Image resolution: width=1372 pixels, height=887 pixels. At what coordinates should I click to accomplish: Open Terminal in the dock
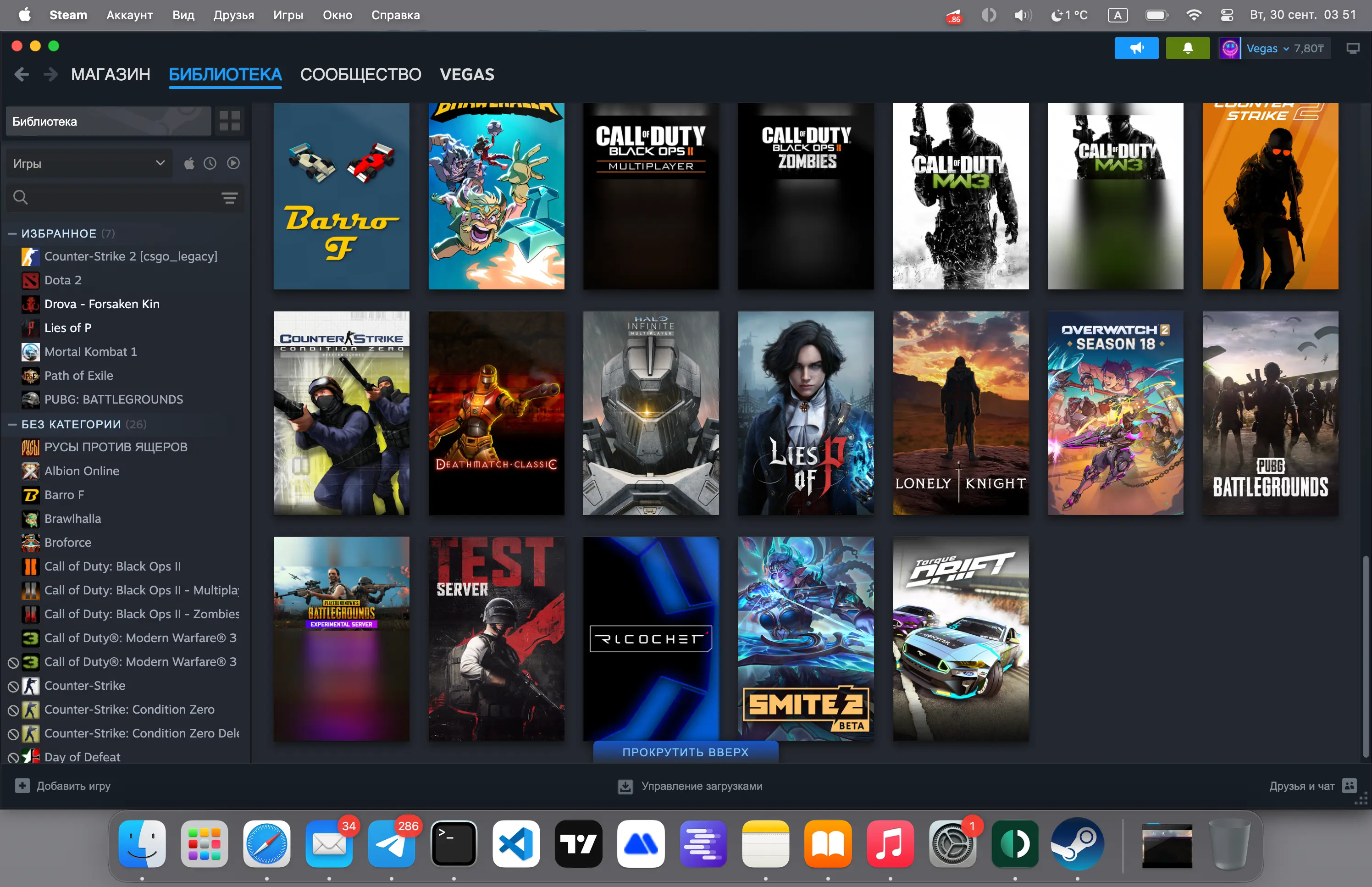454,844
